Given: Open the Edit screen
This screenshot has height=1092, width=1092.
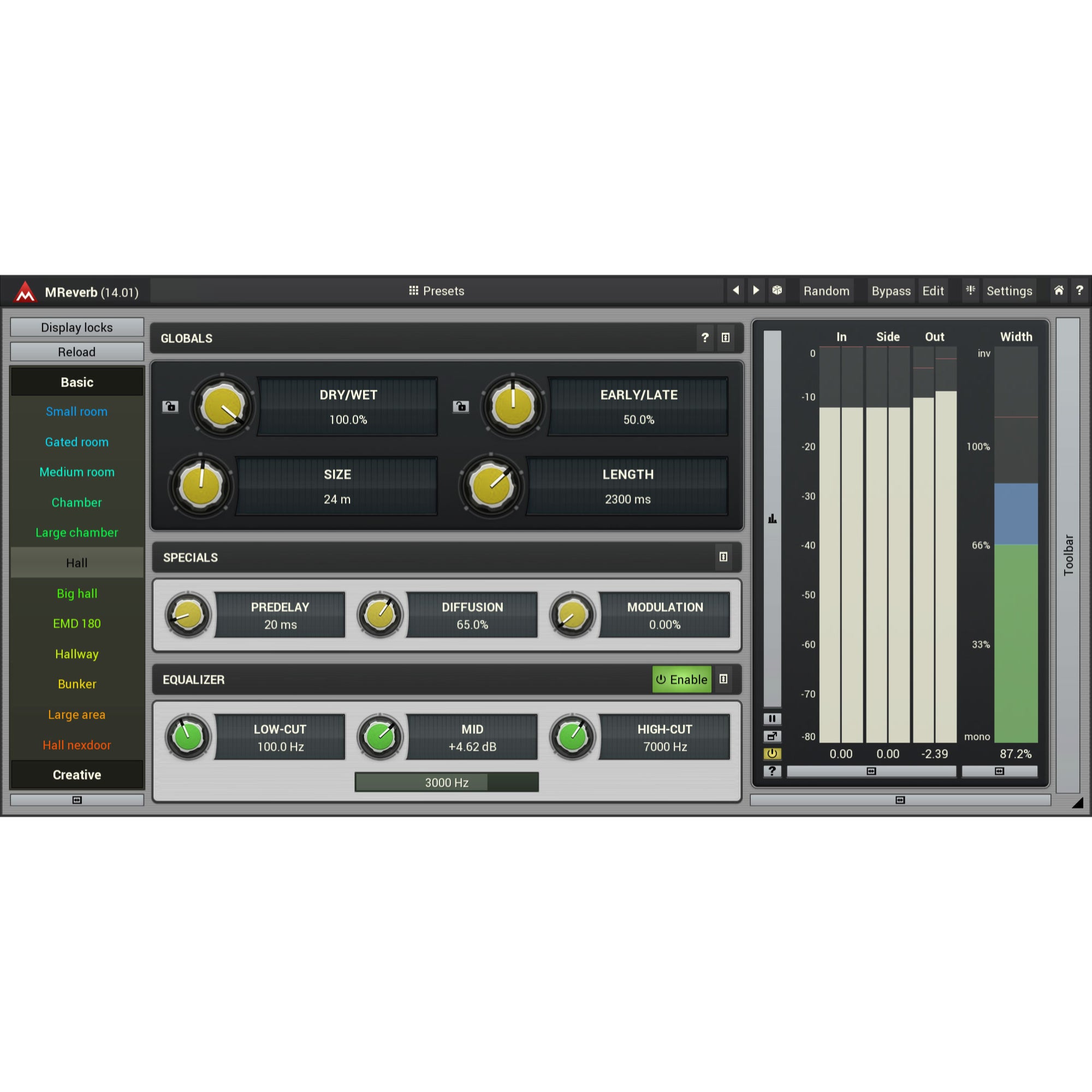Looking at the screenshot, I should tap(933, 290).
